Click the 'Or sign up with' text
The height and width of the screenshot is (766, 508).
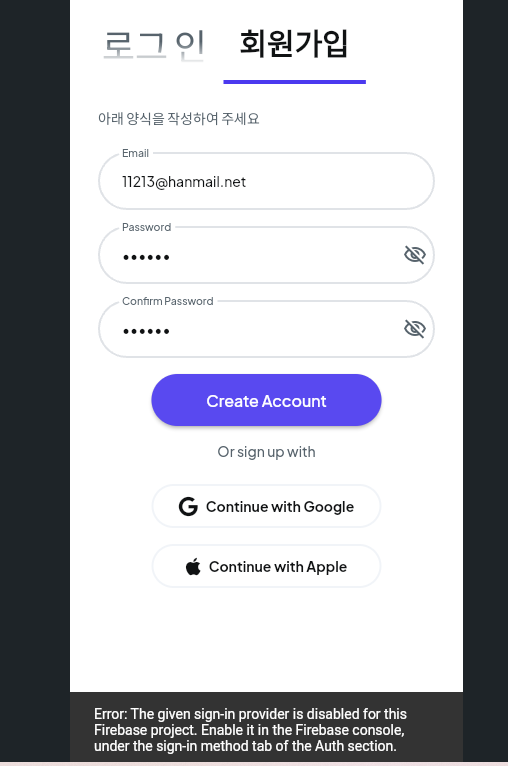coord(266,452)
